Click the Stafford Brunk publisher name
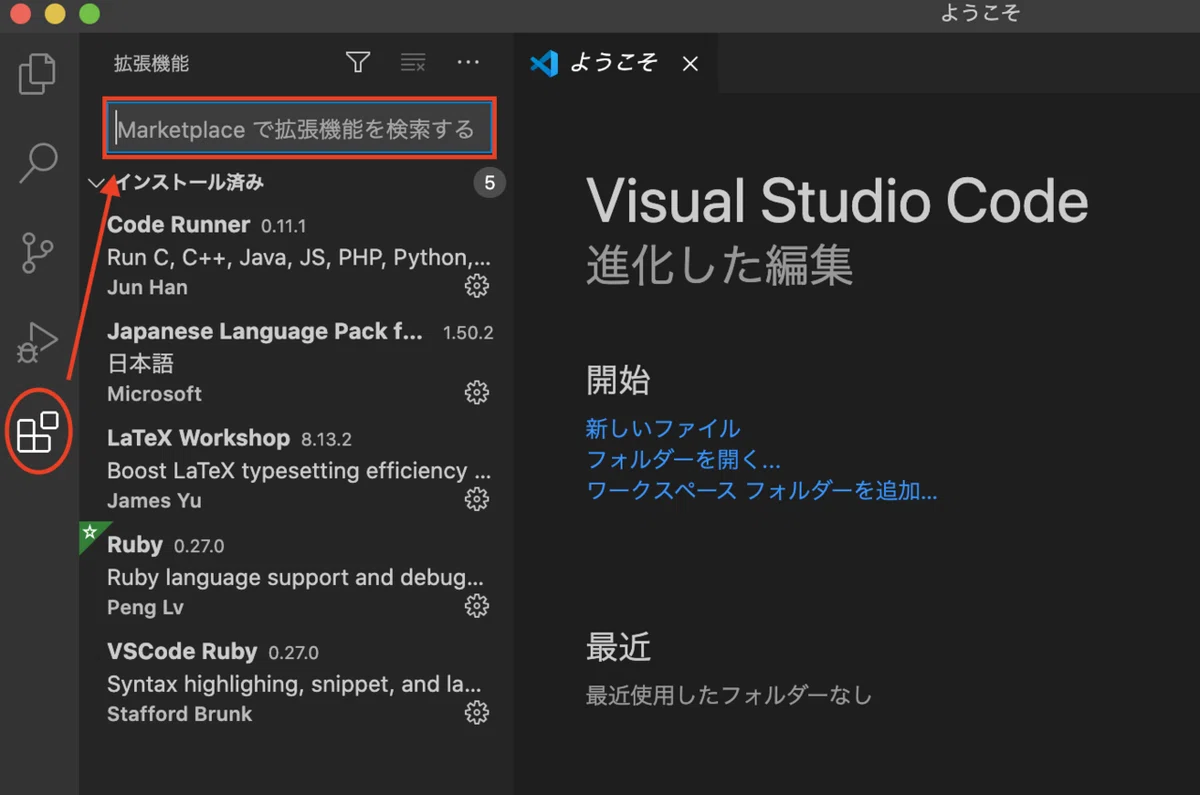This screenshot has height=795, width=1200. click(179, 714)
